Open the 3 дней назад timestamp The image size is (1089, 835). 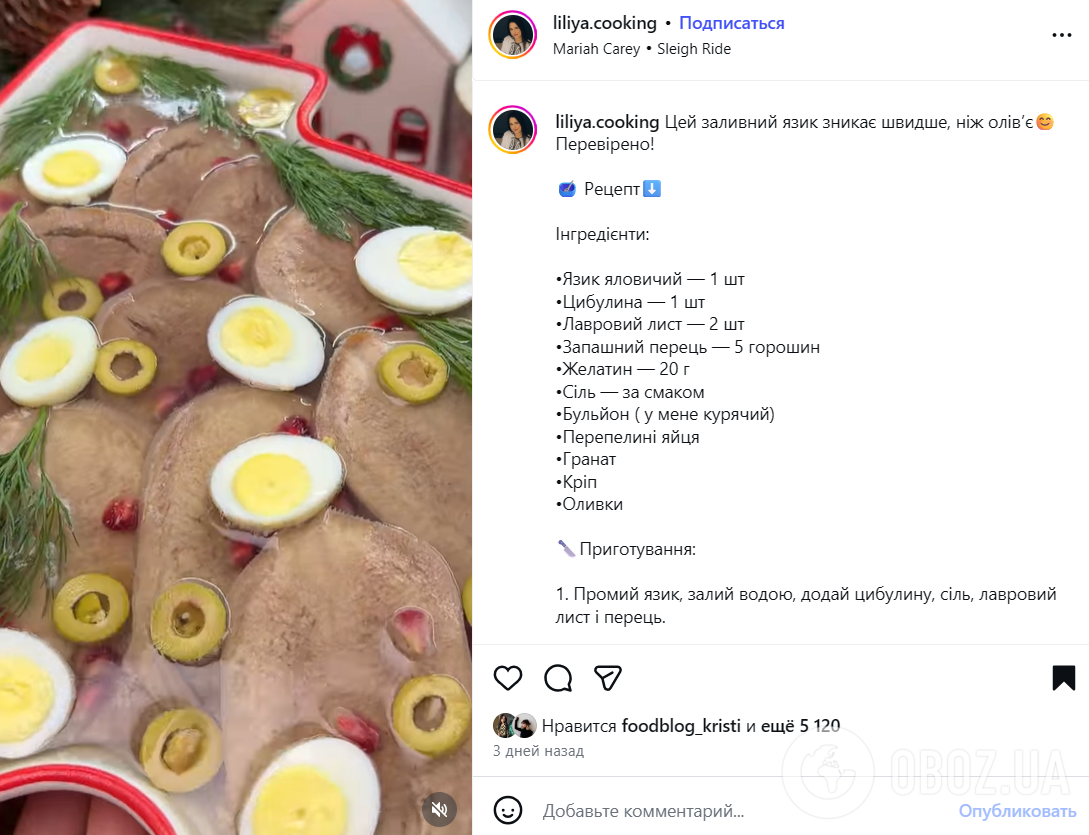point(538,751)
